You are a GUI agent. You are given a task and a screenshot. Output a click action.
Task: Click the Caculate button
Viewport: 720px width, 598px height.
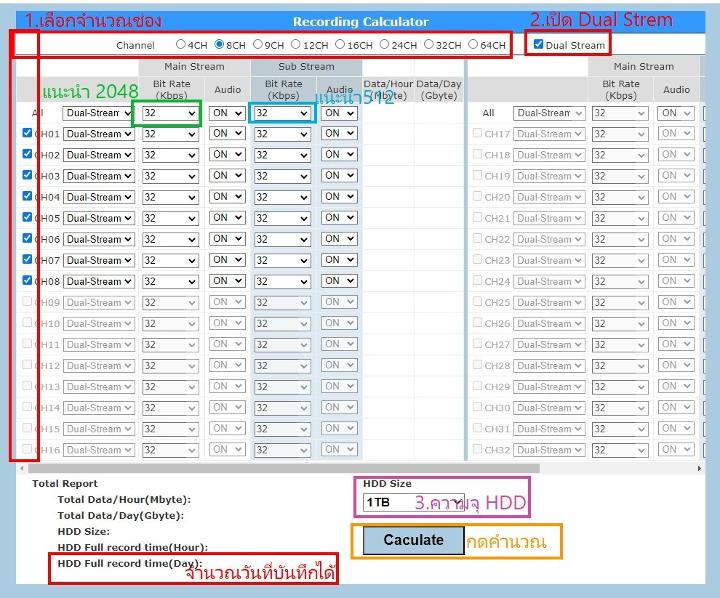pyautogui.click(x=413, y=540)
